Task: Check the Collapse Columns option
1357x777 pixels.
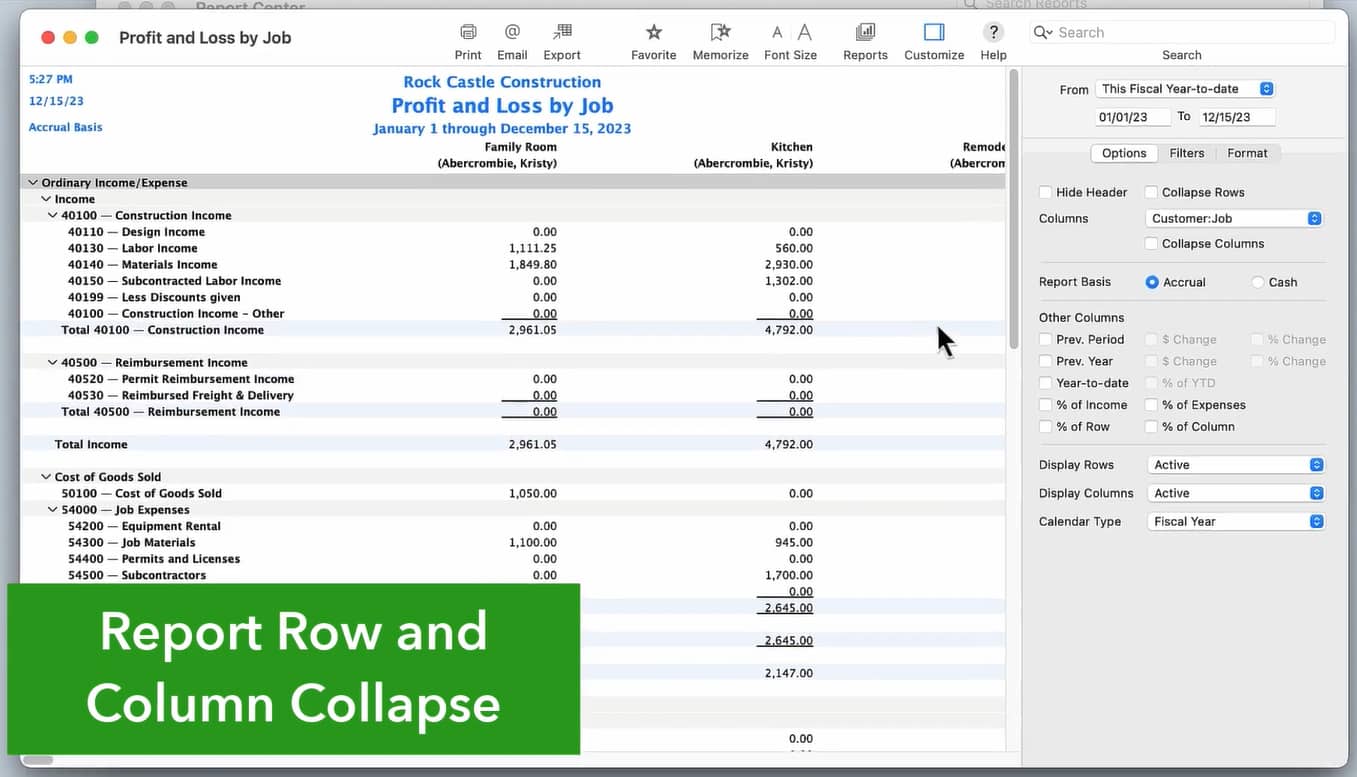Action: click(x=1151, y=243)
